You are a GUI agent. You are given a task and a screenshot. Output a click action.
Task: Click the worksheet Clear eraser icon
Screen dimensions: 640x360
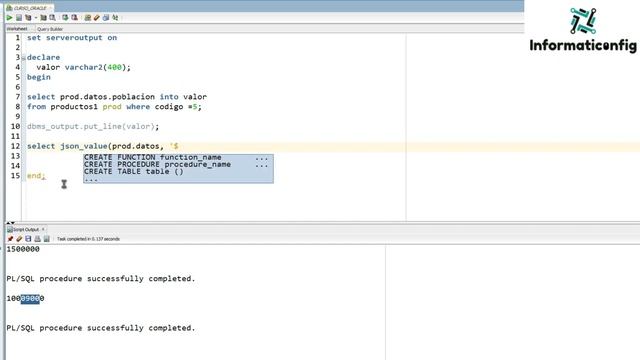tap(97, 18)
